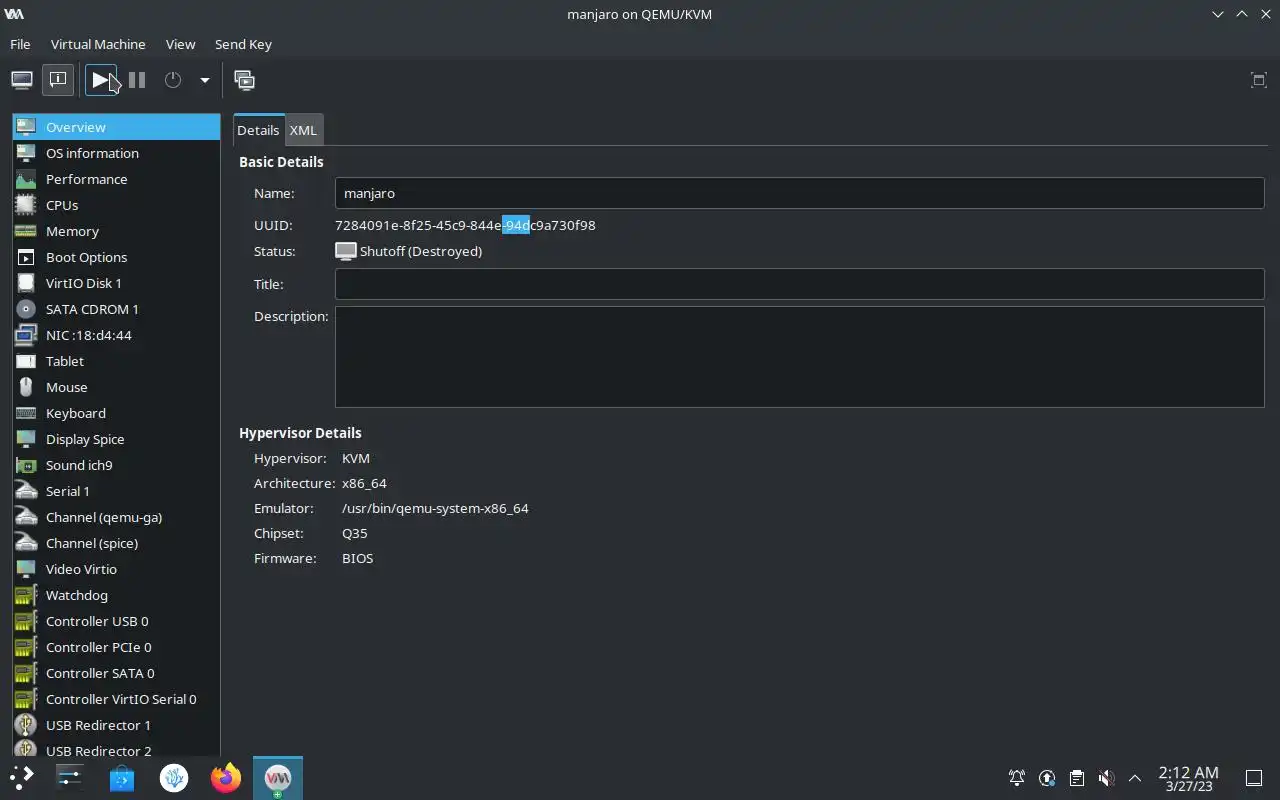
Task: Switch to the XML tab
Action: pyautogui.click(x=303, y=130)
